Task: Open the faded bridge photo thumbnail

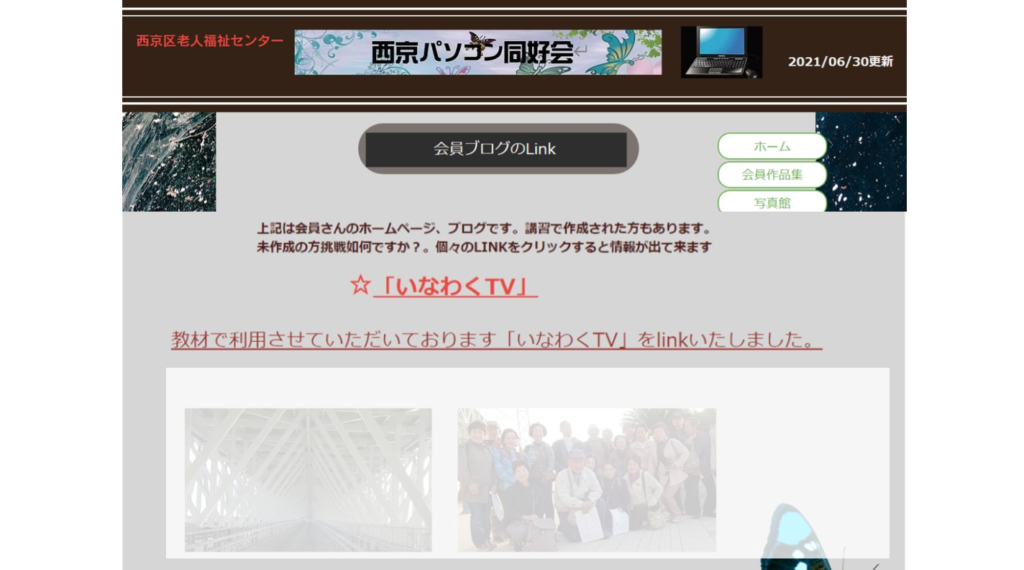Action: (x=308, y=479)
